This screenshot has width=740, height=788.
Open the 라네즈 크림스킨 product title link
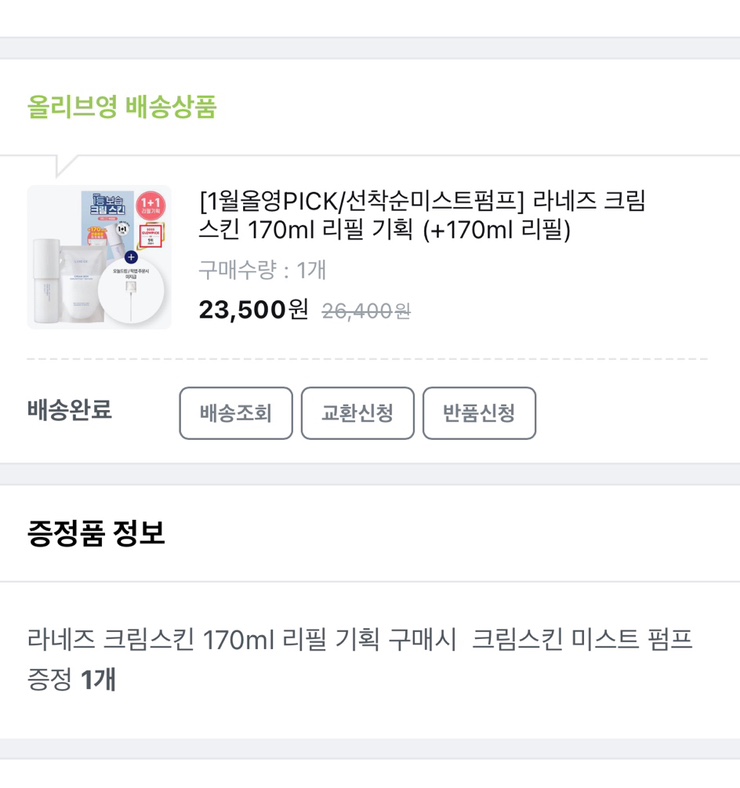[422, 215]
